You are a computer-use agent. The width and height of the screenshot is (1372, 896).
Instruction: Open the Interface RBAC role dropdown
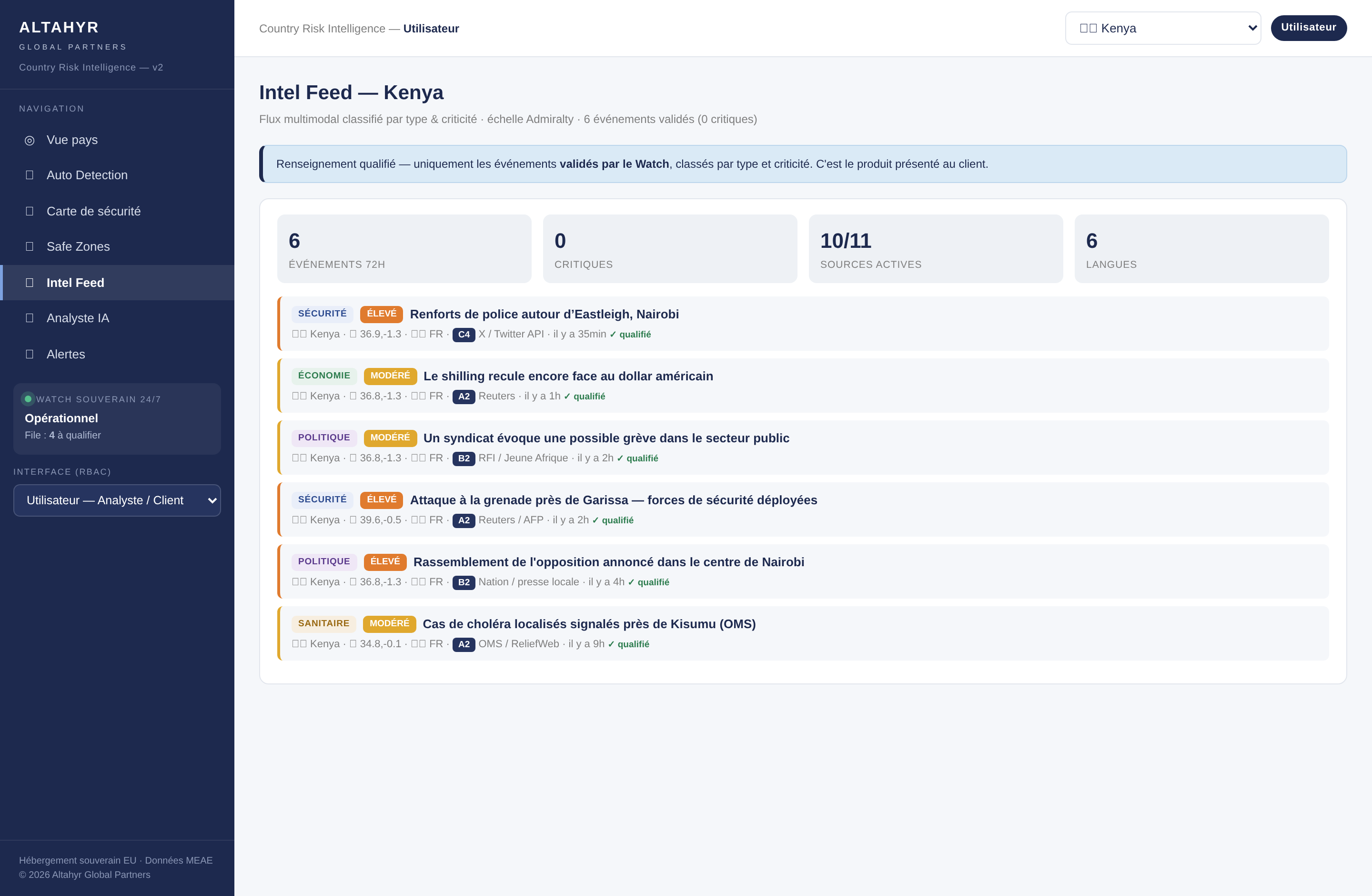click(117, 500)
